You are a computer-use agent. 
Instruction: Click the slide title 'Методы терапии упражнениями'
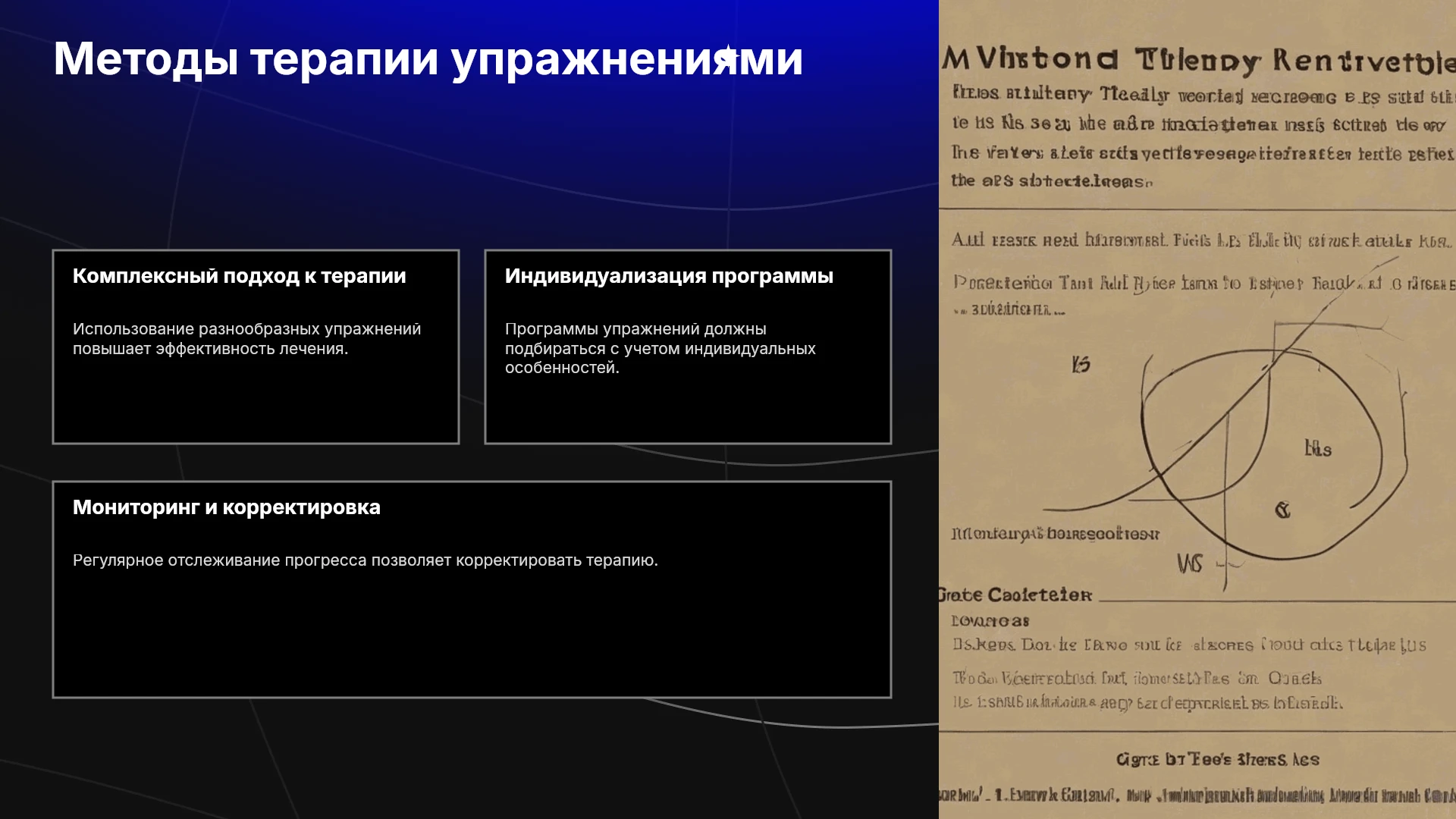428,59
